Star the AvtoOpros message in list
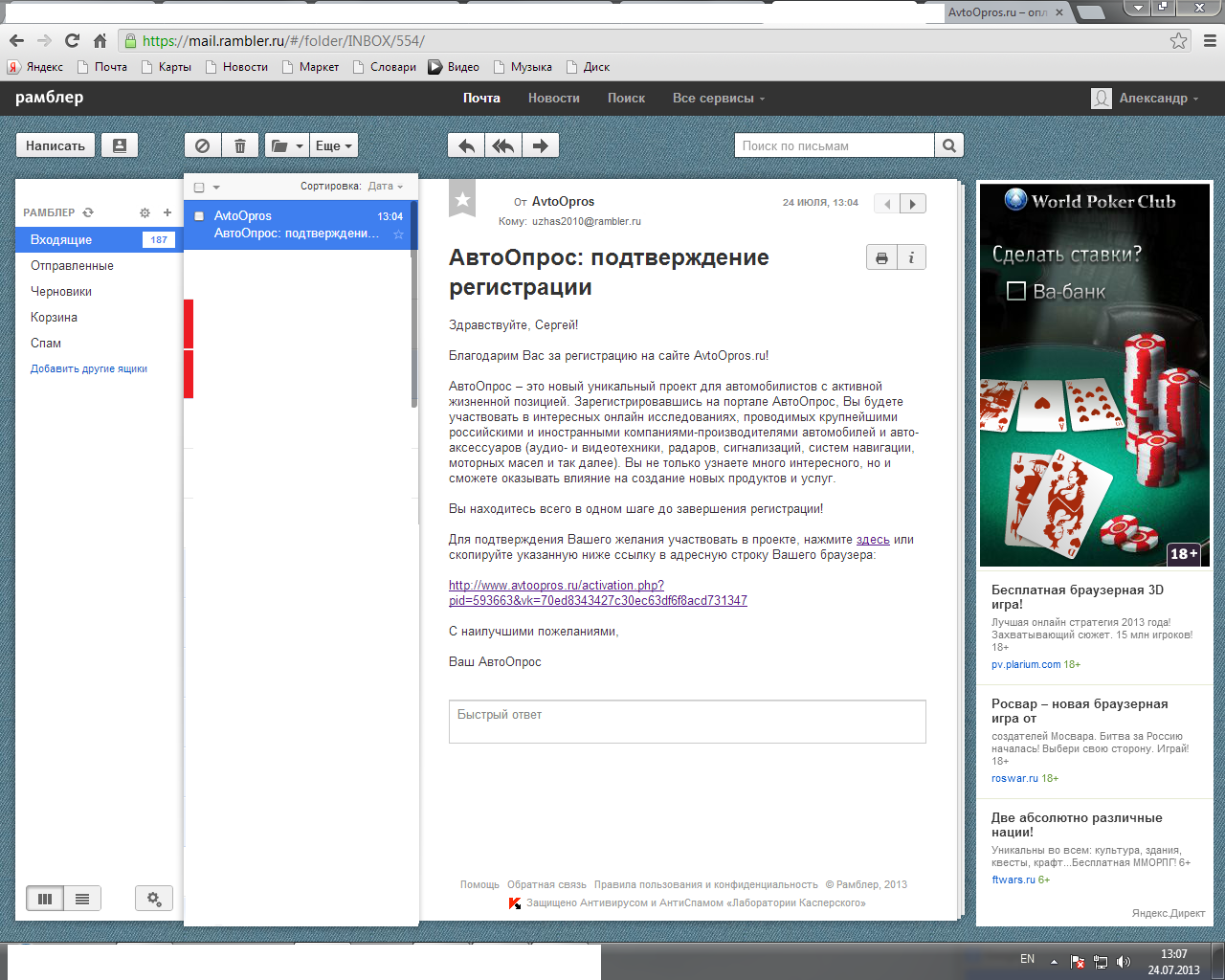The height and width of the screenshot is (980, 1225). pyautogui.click(x=399, y=234)
